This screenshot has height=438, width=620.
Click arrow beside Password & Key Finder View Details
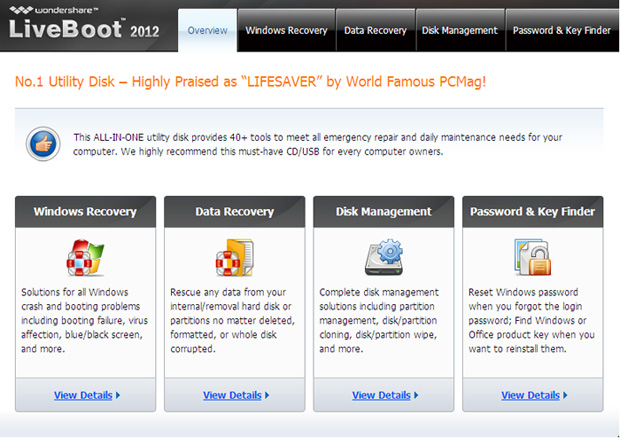pyautogui.click(x=565, y=395)
